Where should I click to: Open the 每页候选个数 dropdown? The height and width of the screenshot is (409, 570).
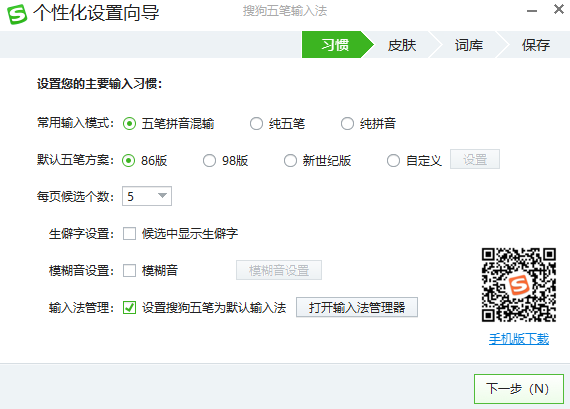click(147, 196)
